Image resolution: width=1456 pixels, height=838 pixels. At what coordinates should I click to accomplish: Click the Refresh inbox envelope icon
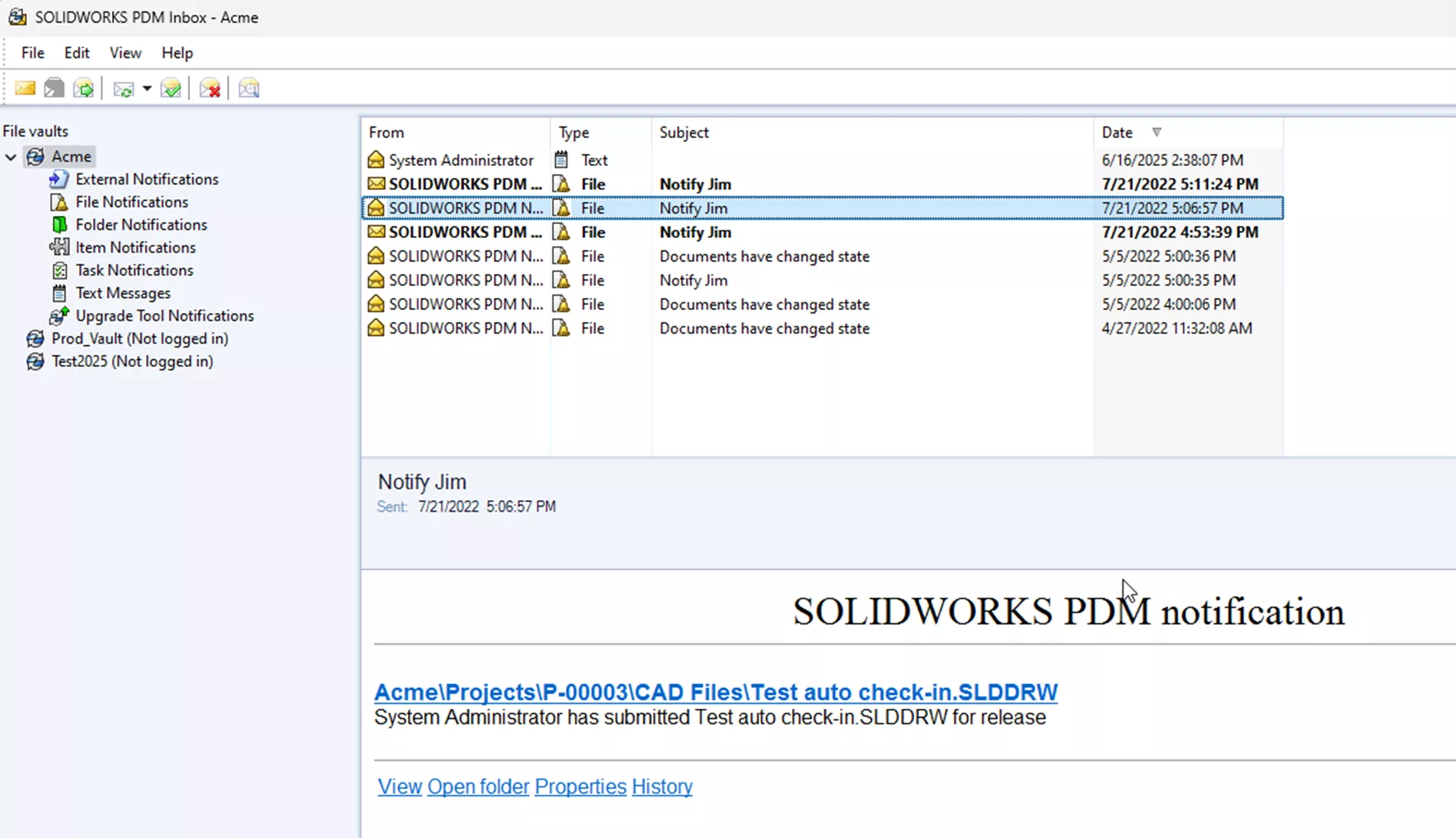click(x=123, y=89)
